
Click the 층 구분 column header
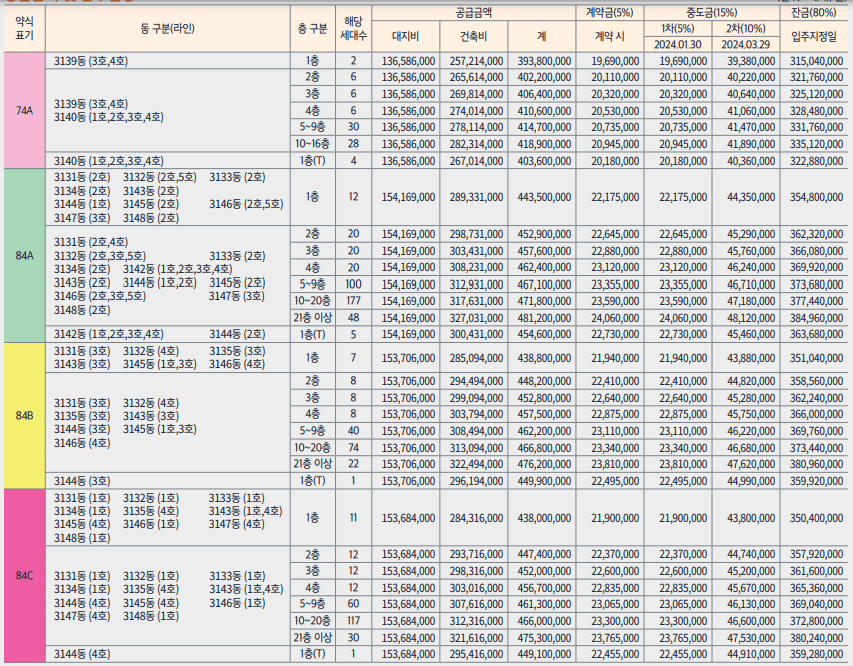click(312, 28)
